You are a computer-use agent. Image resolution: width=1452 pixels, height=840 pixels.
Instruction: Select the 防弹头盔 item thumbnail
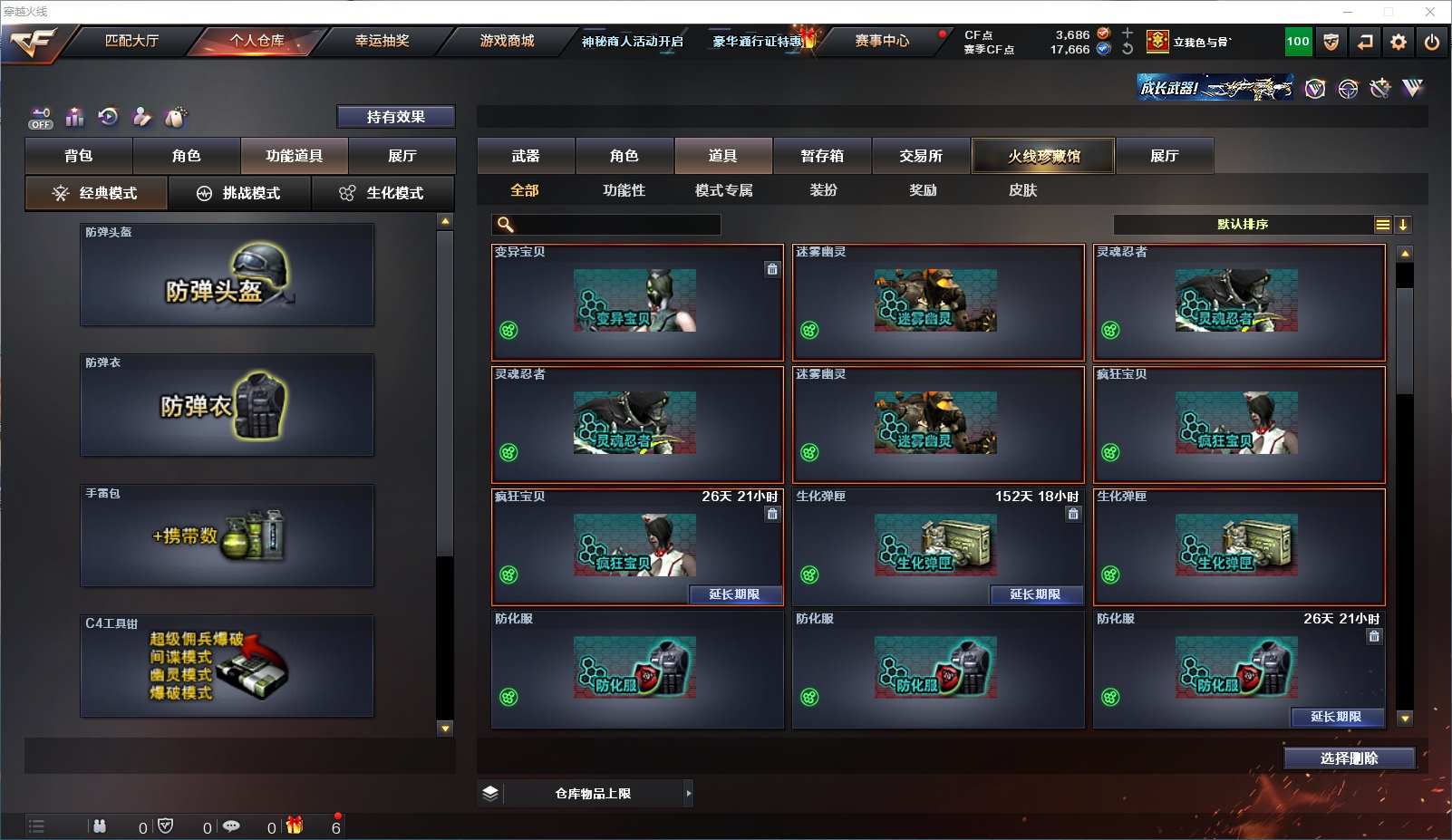[227, 275]
